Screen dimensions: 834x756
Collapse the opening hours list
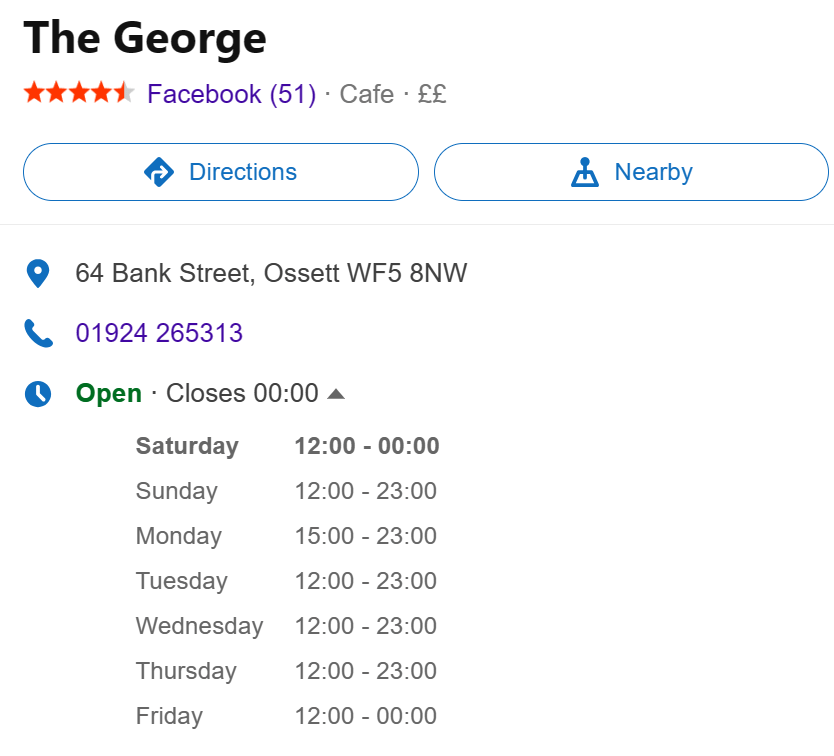(336, 394)
